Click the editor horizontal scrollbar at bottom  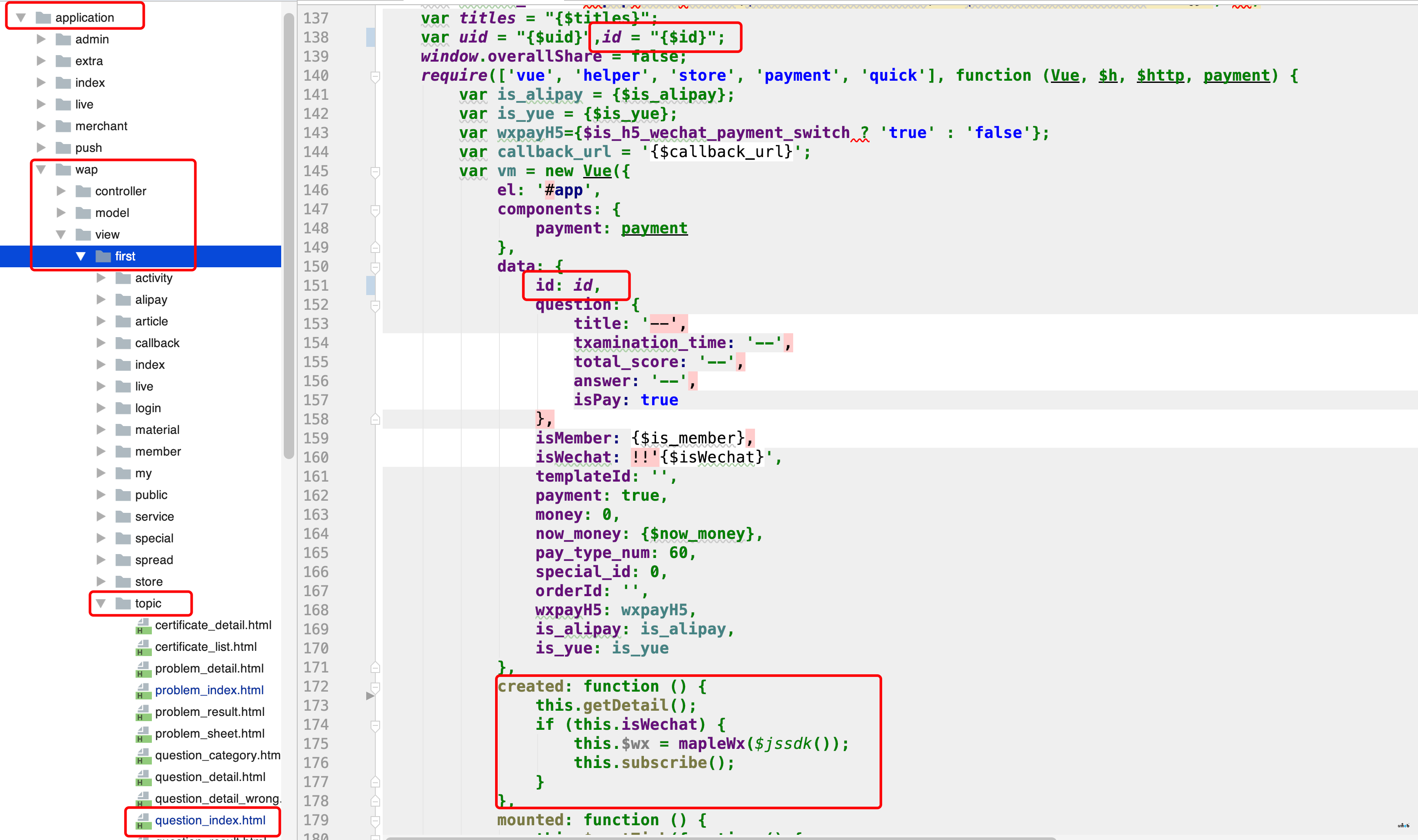pyautogui.click(x=721, y=838)
